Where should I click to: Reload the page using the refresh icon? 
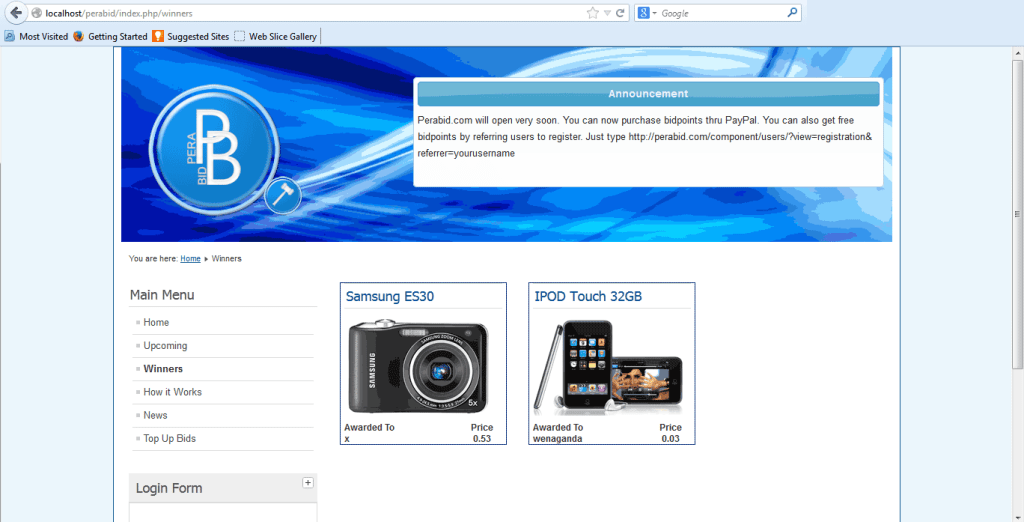click(x=621, y=13)
